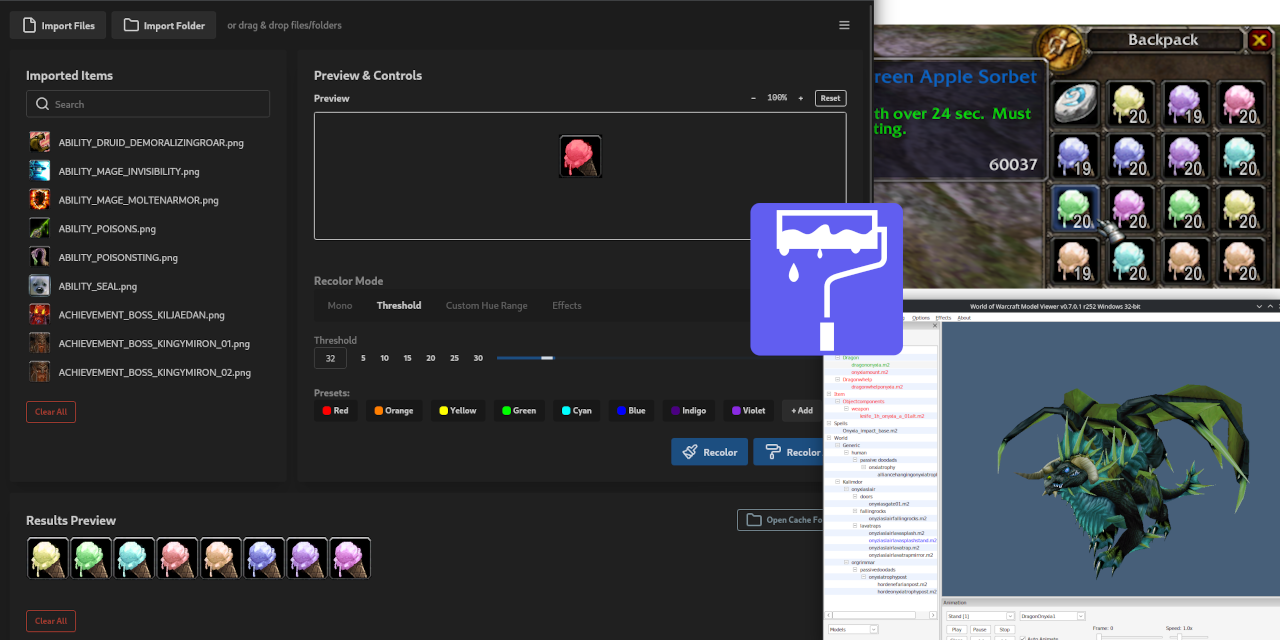Open the hamburger menu

[x=844, y=25]
